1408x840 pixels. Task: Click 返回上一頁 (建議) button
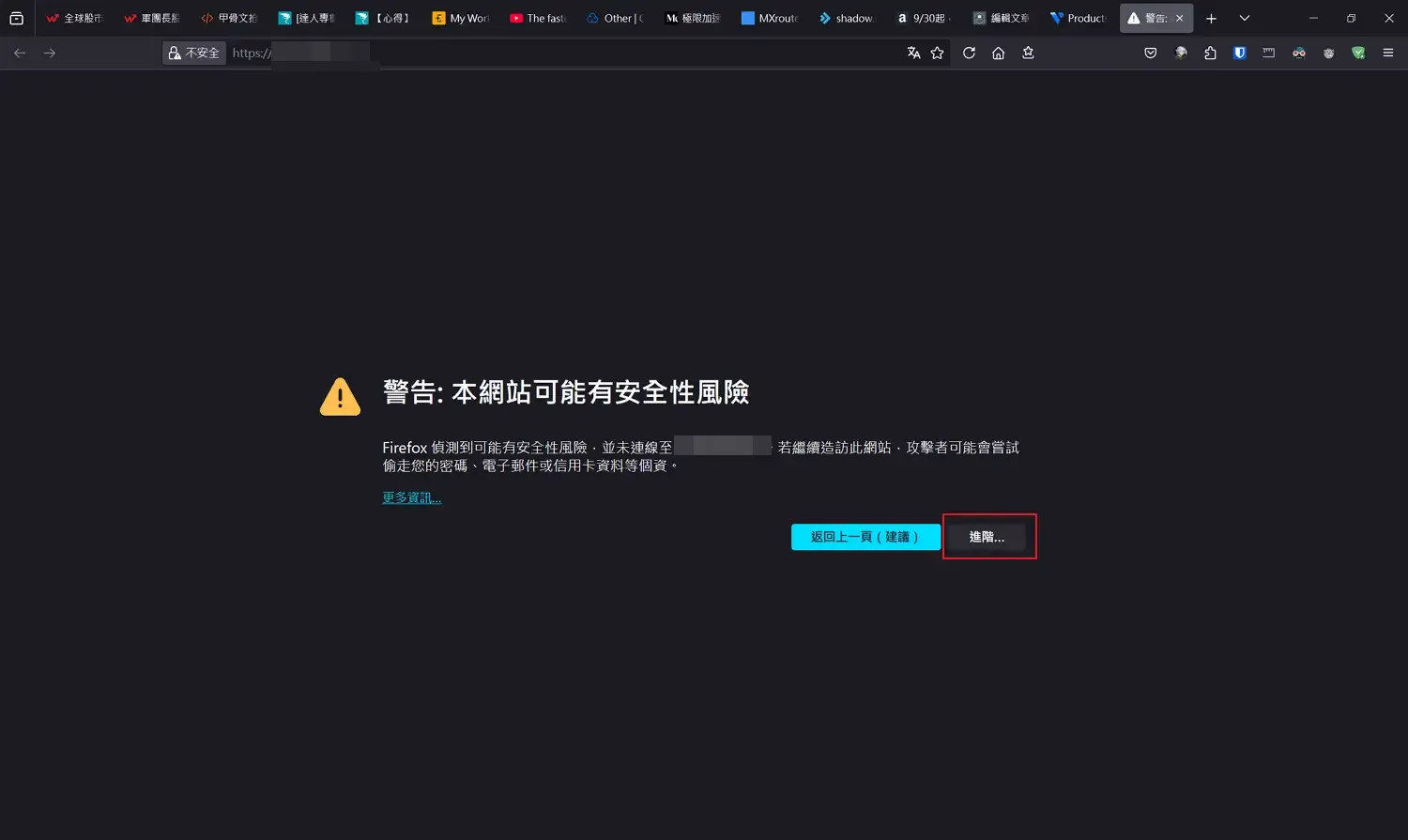click(865, 537)
